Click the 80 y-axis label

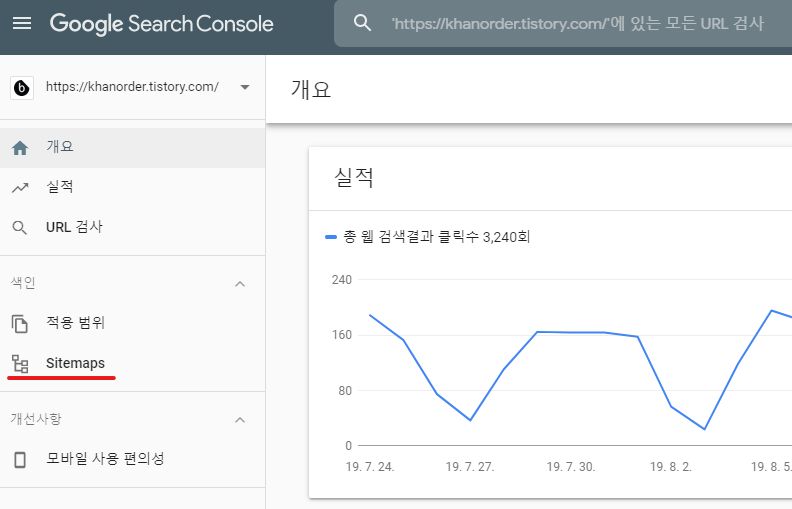345,390
